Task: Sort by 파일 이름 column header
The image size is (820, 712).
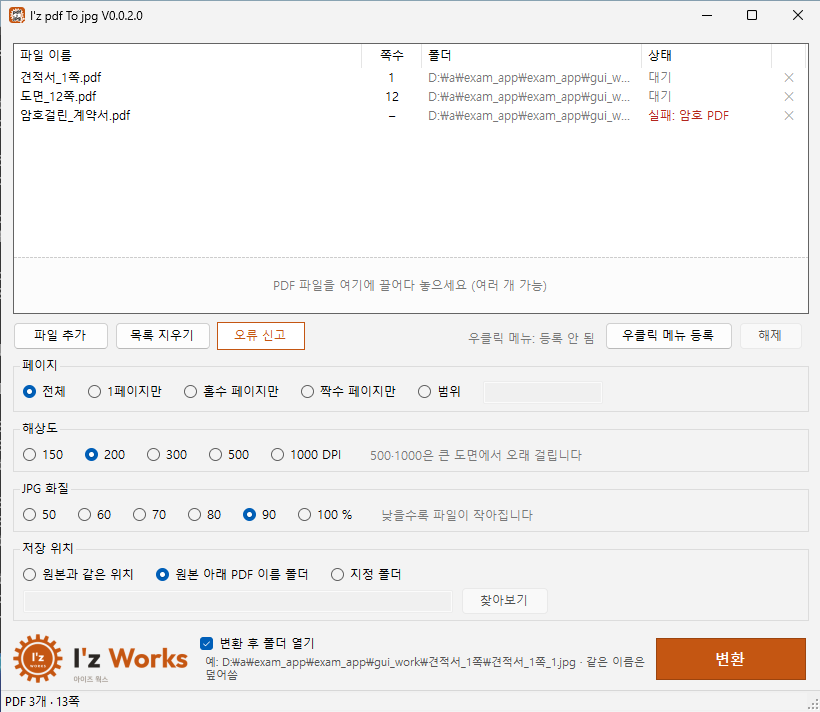Action: (187, 55)
